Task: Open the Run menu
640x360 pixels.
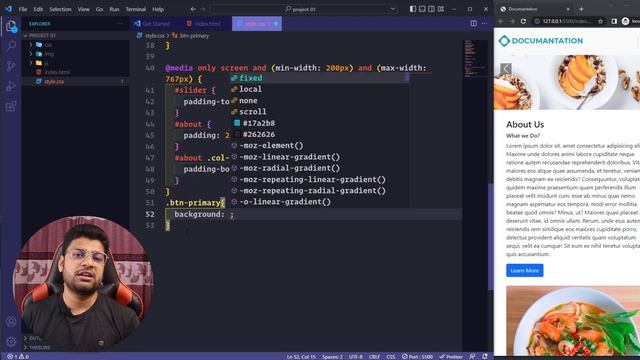Action: click(x=114, y=9)
